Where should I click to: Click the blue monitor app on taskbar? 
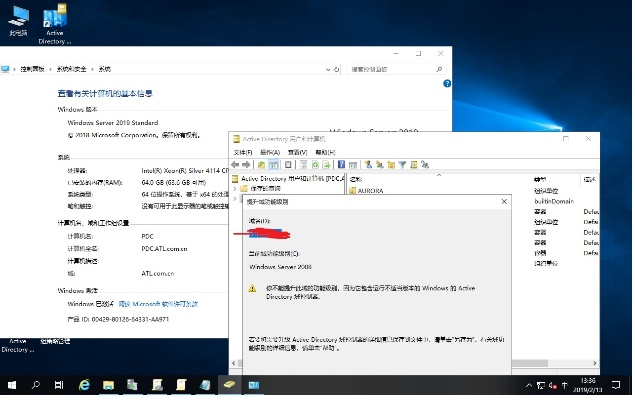click(254, 385)
